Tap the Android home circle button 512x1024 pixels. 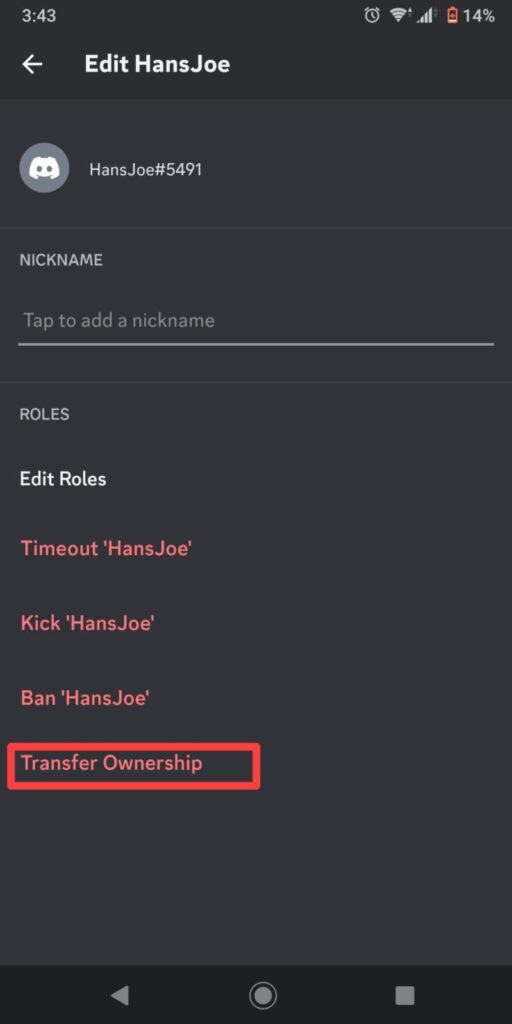[263, 995]
